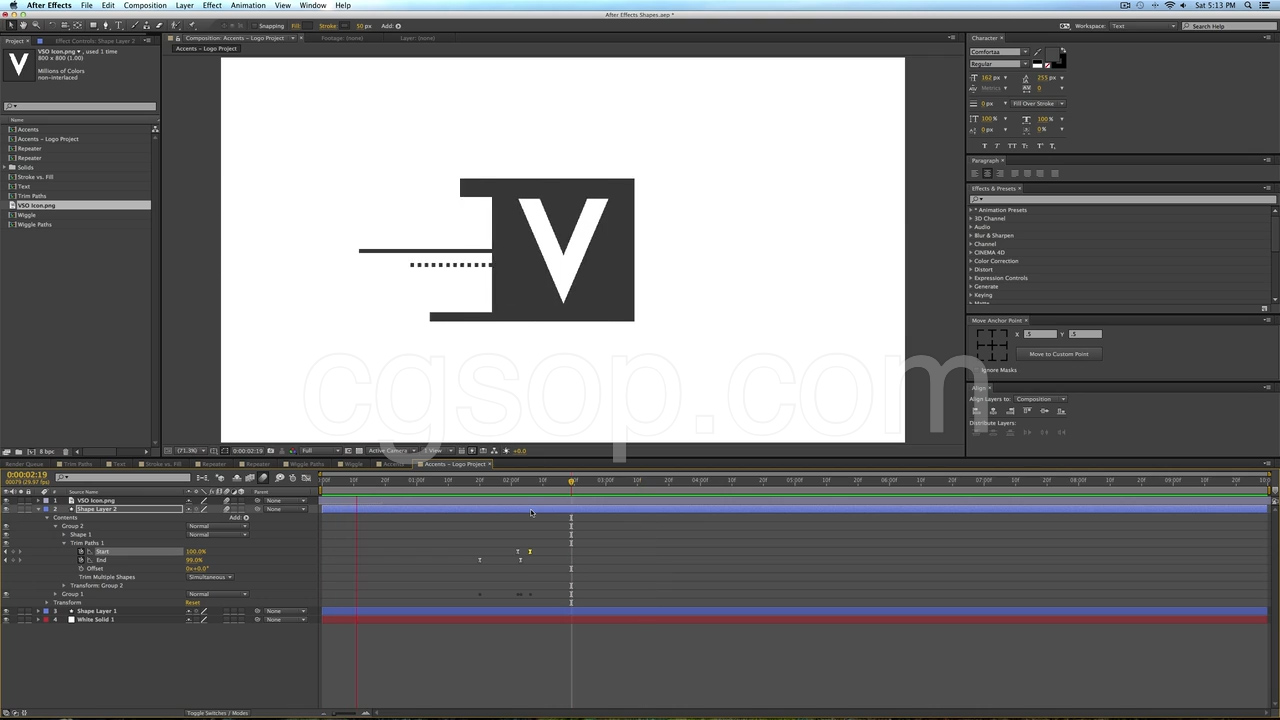
Task: Click Add button in Contents row
Action: point(246,518)
